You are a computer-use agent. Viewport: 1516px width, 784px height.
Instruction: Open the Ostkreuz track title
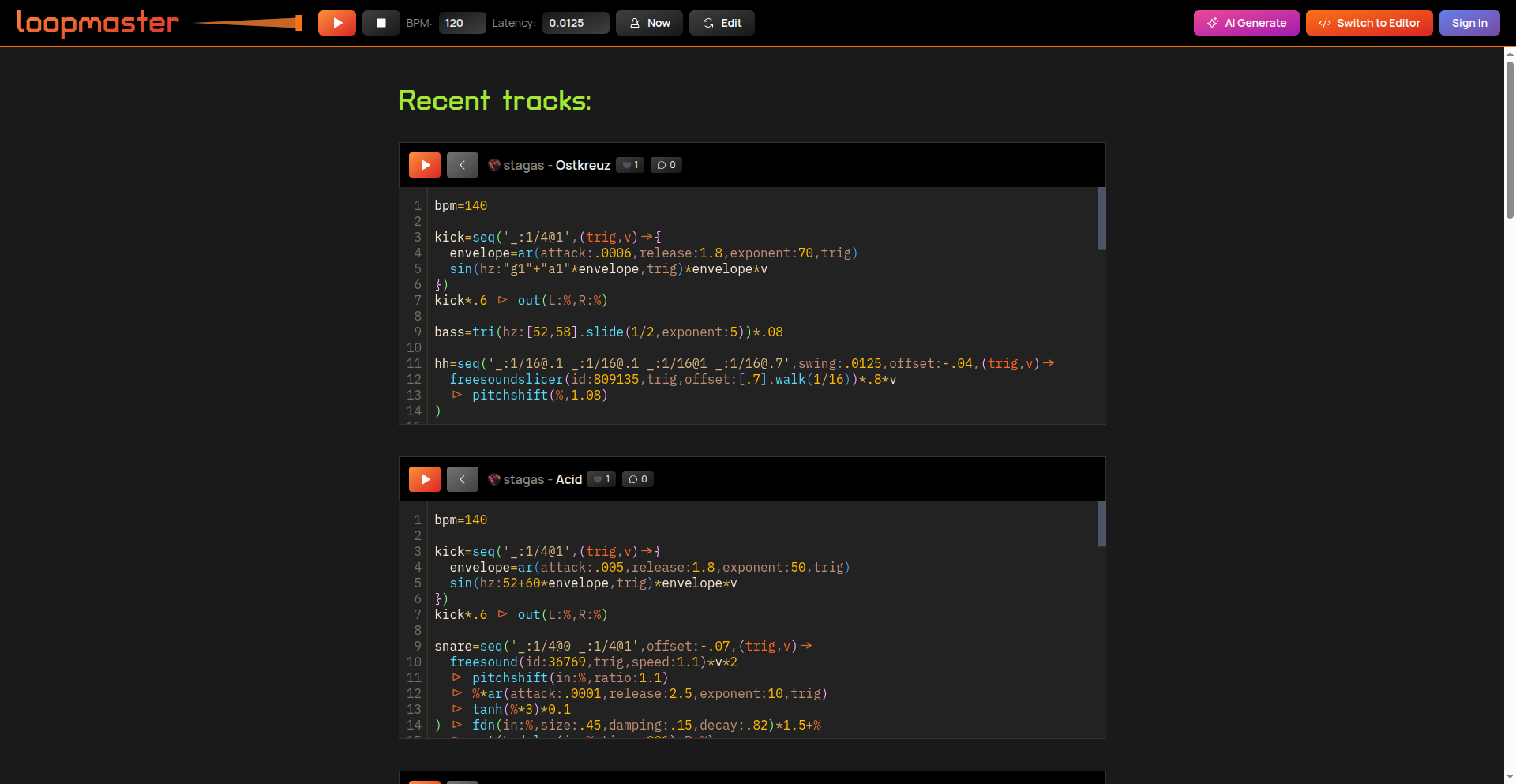coord(583,165)
